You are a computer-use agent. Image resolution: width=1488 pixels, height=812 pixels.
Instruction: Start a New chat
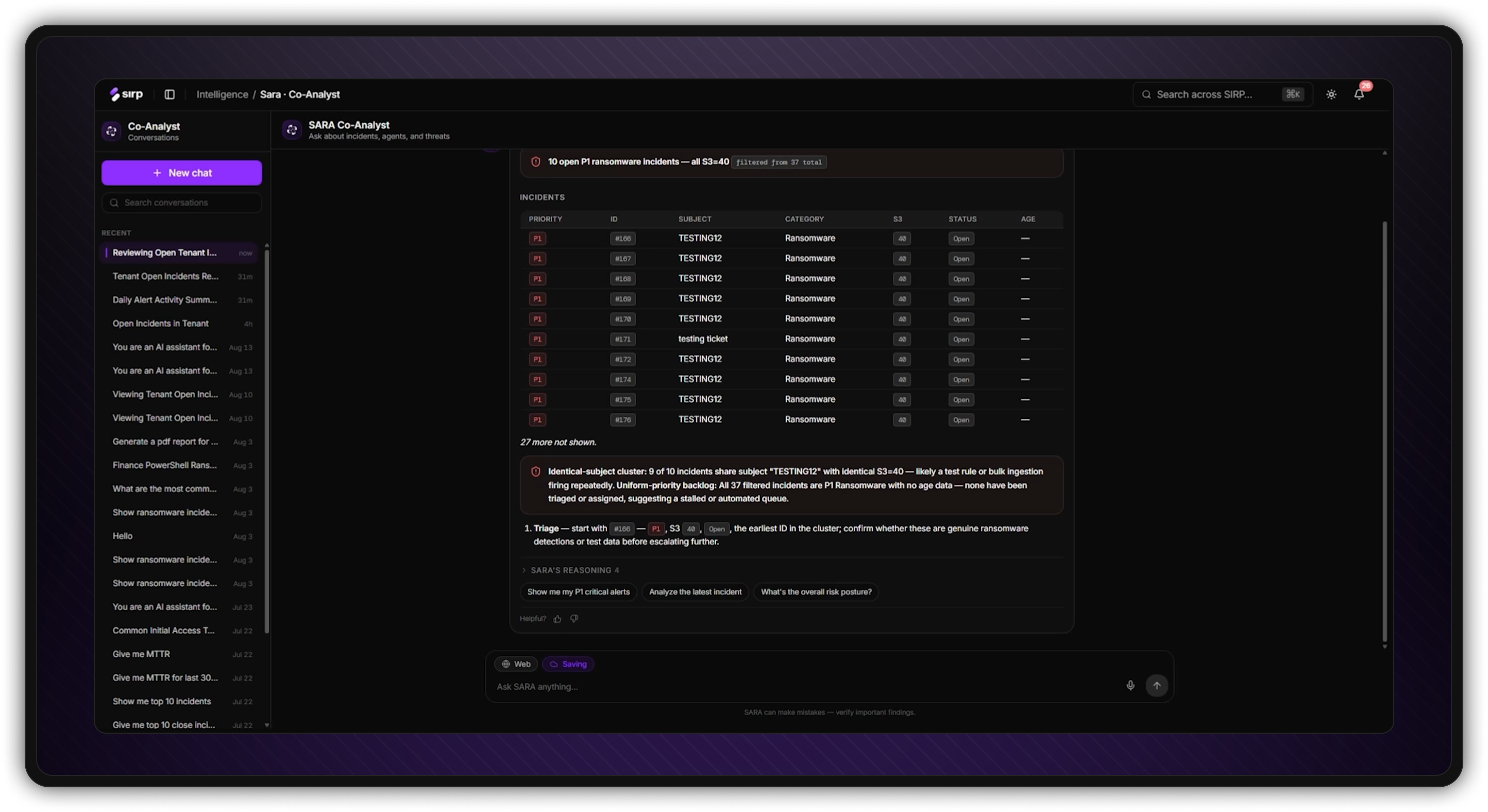tap(181, 173)
